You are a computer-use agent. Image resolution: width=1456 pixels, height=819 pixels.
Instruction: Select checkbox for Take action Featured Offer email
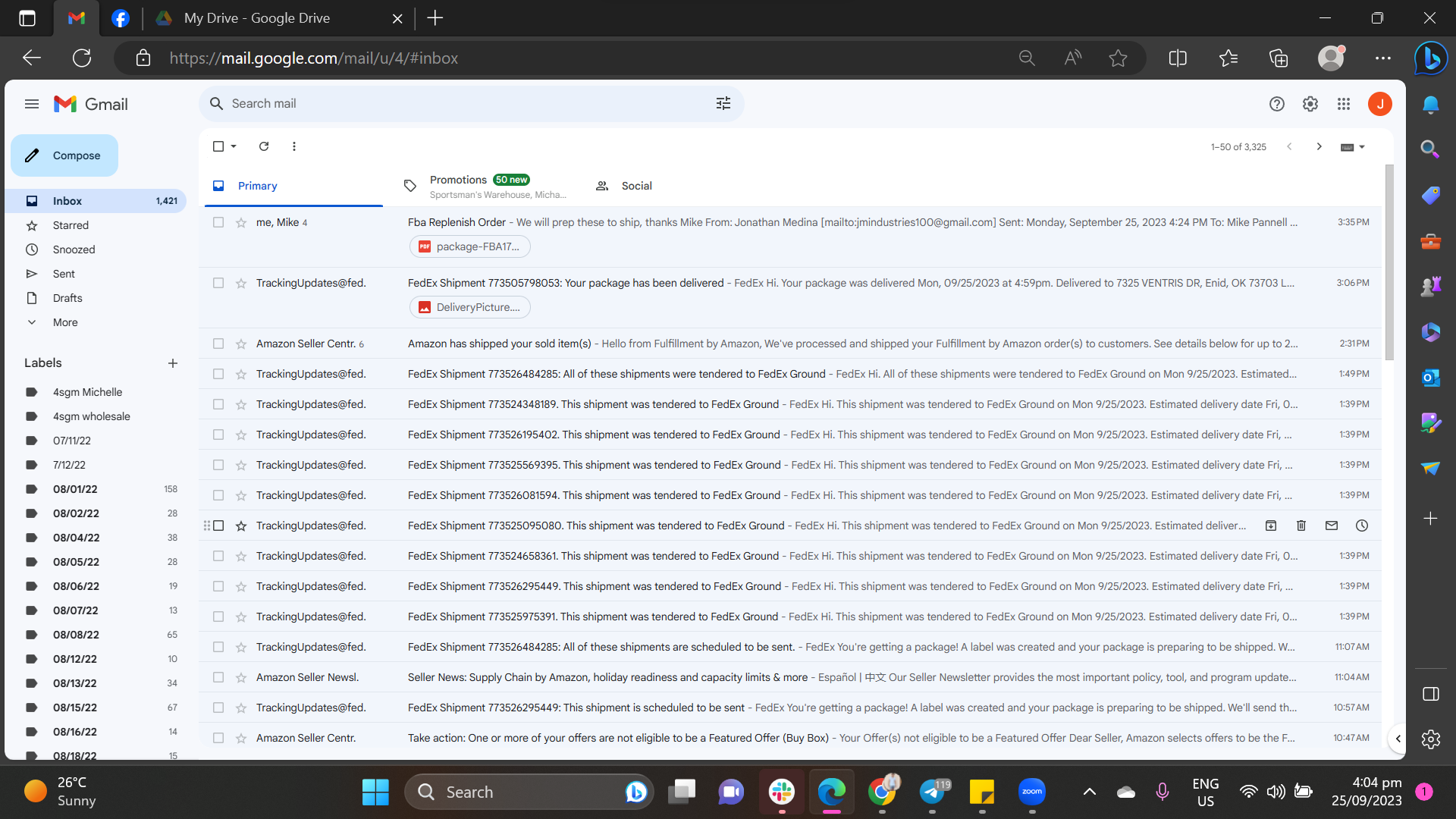click(x=218, y=738)
